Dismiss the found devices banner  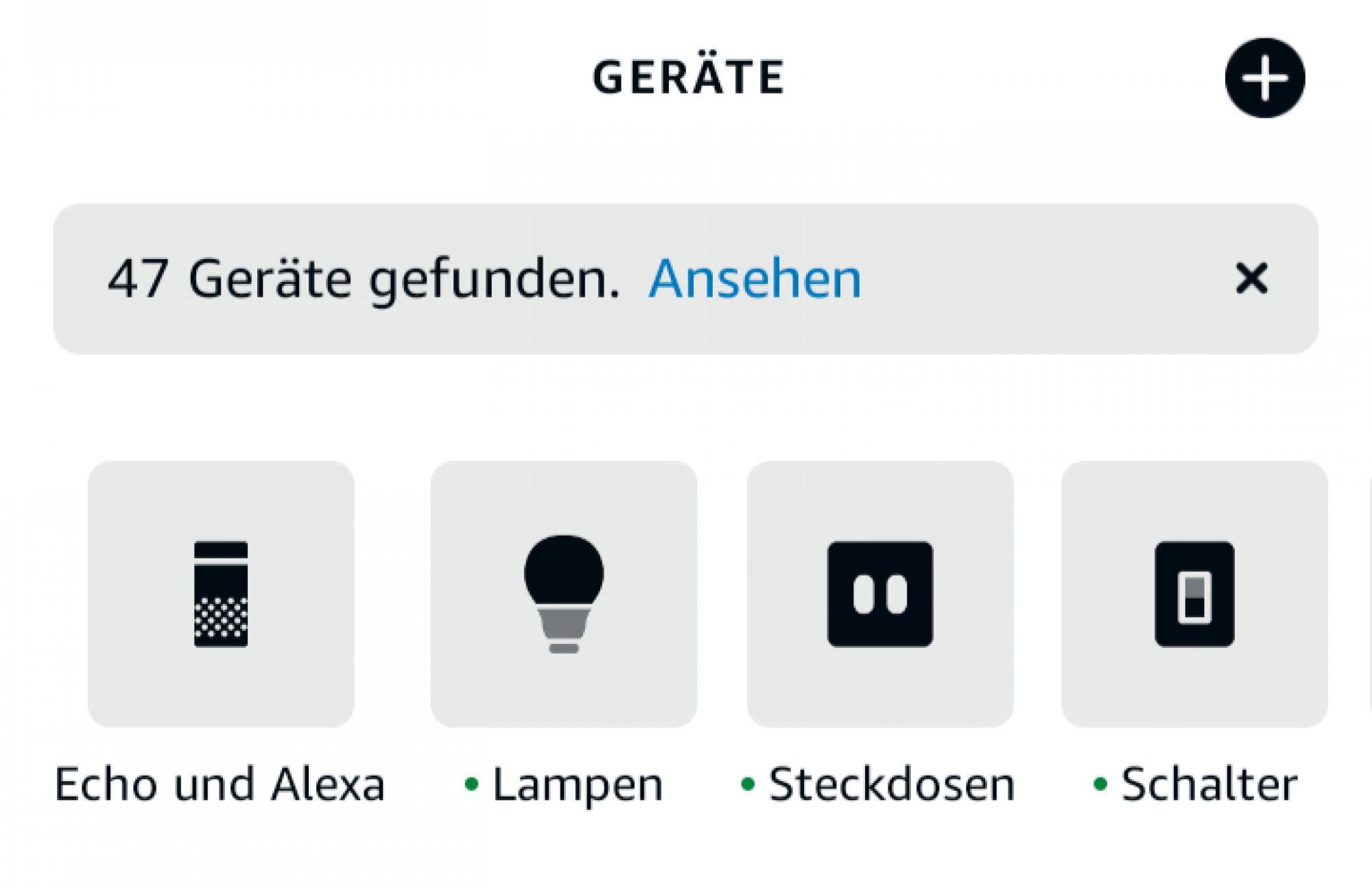[x=1251, y=278]
